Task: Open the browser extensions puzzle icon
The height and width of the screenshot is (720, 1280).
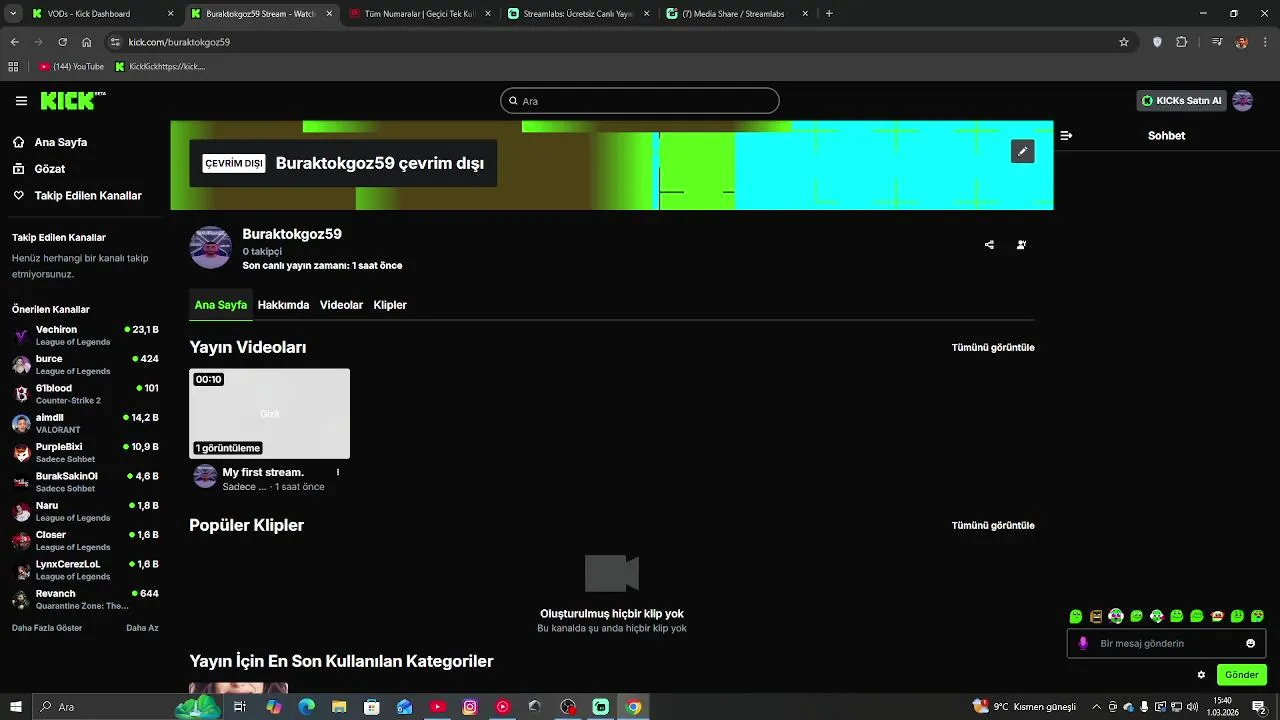Action: 1182,42
